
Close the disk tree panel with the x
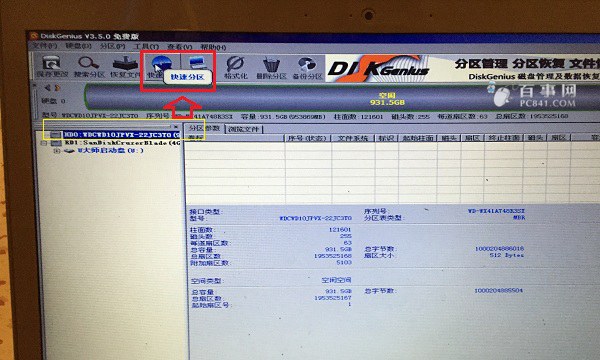pyautogui.click(x=176, y=127)
